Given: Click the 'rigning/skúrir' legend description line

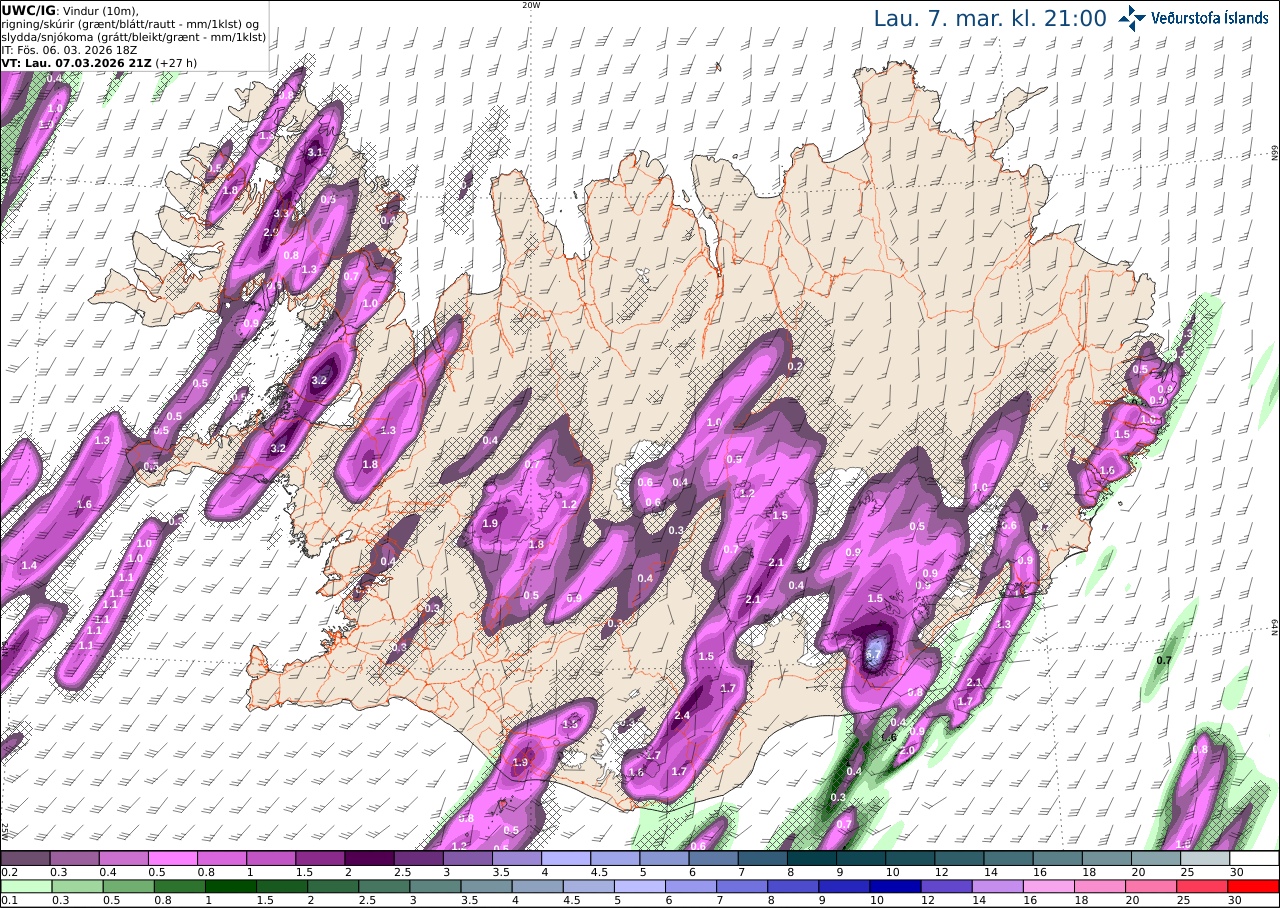Looking at the screenshot, I should click(130, 24).
